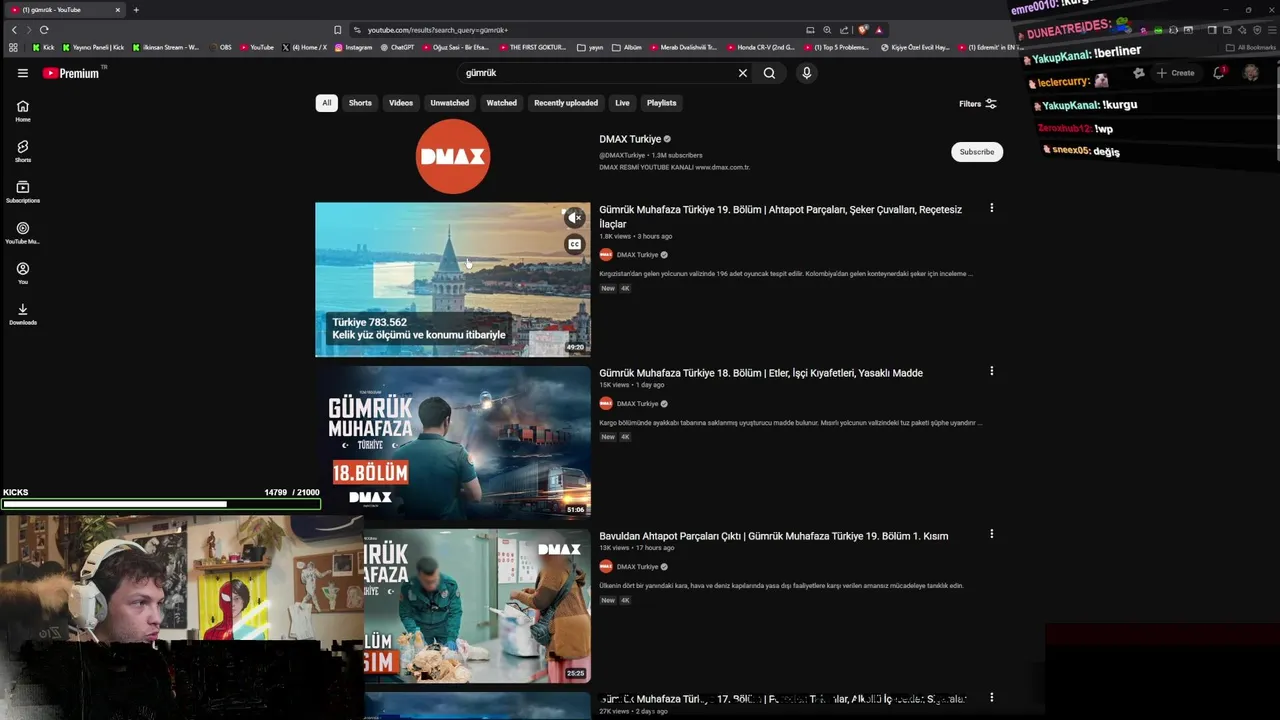1280x720 pixels.
Task: Close the gümrük - YouTube tab
Action: click(x=117, y=10)
